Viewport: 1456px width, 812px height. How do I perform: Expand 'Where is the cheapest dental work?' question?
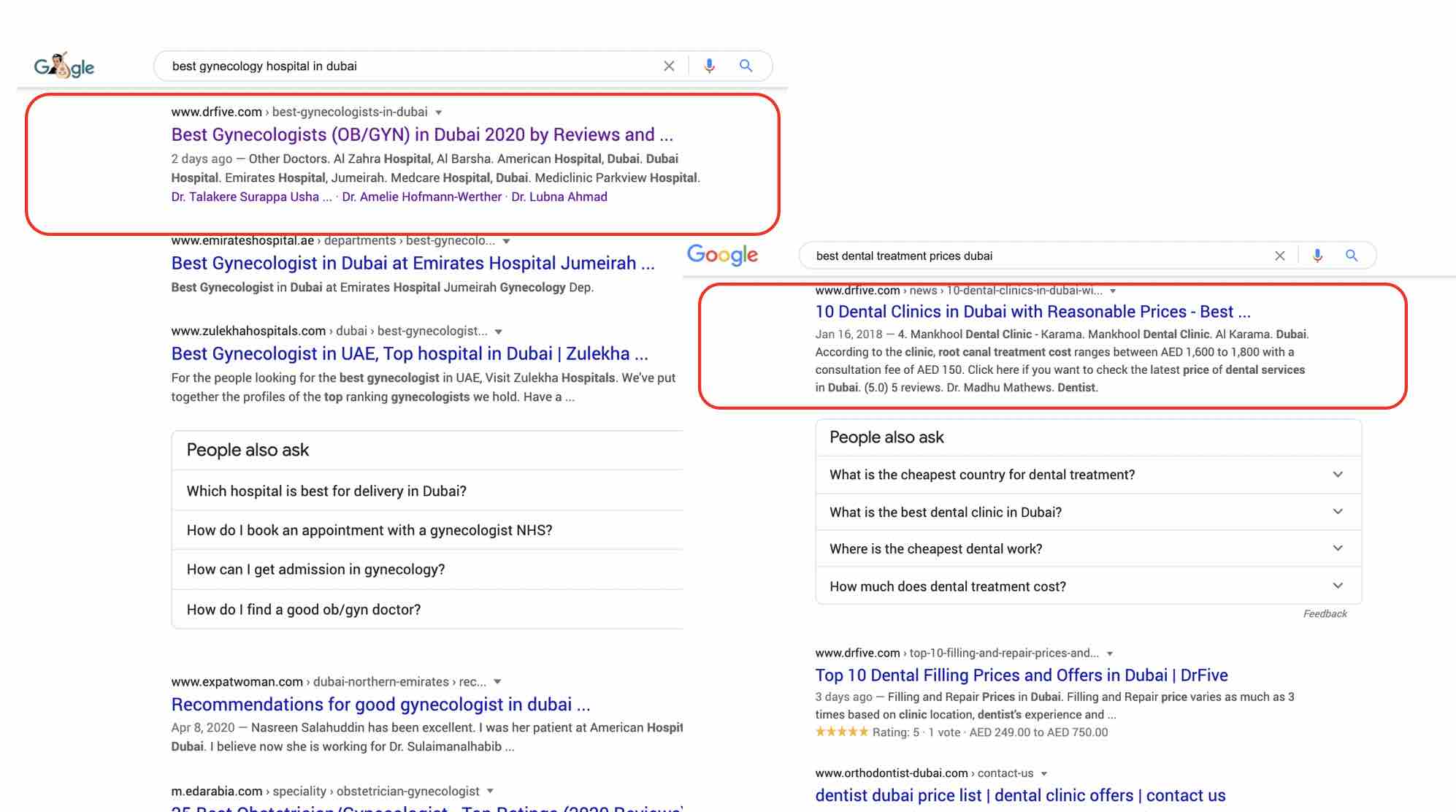click(x=1088, y=548)
